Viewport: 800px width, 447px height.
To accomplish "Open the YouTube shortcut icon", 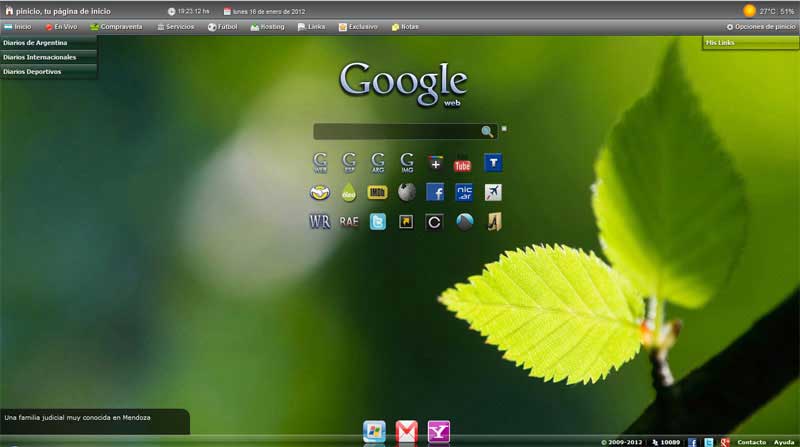I will point(463,163).
